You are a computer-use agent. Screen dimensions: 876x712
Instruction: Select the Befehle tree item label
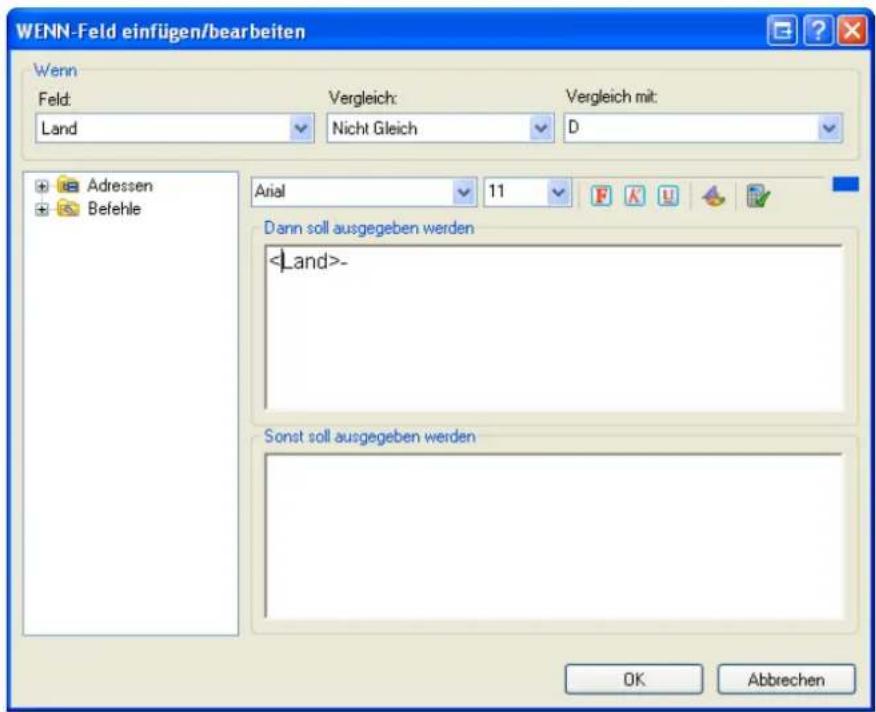pyautogui.click(x=114, y=209)
